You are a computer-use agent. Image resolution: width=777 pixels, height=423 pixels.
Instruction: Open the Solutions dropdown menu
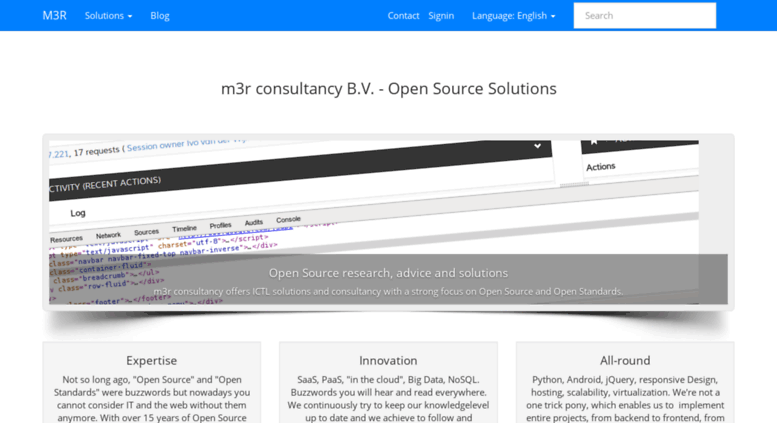pos(108,15)
